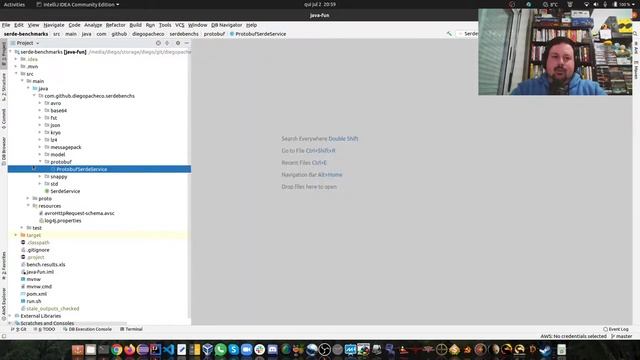
Task: Select log4j.properties in resources
Action: coord(62,220)
